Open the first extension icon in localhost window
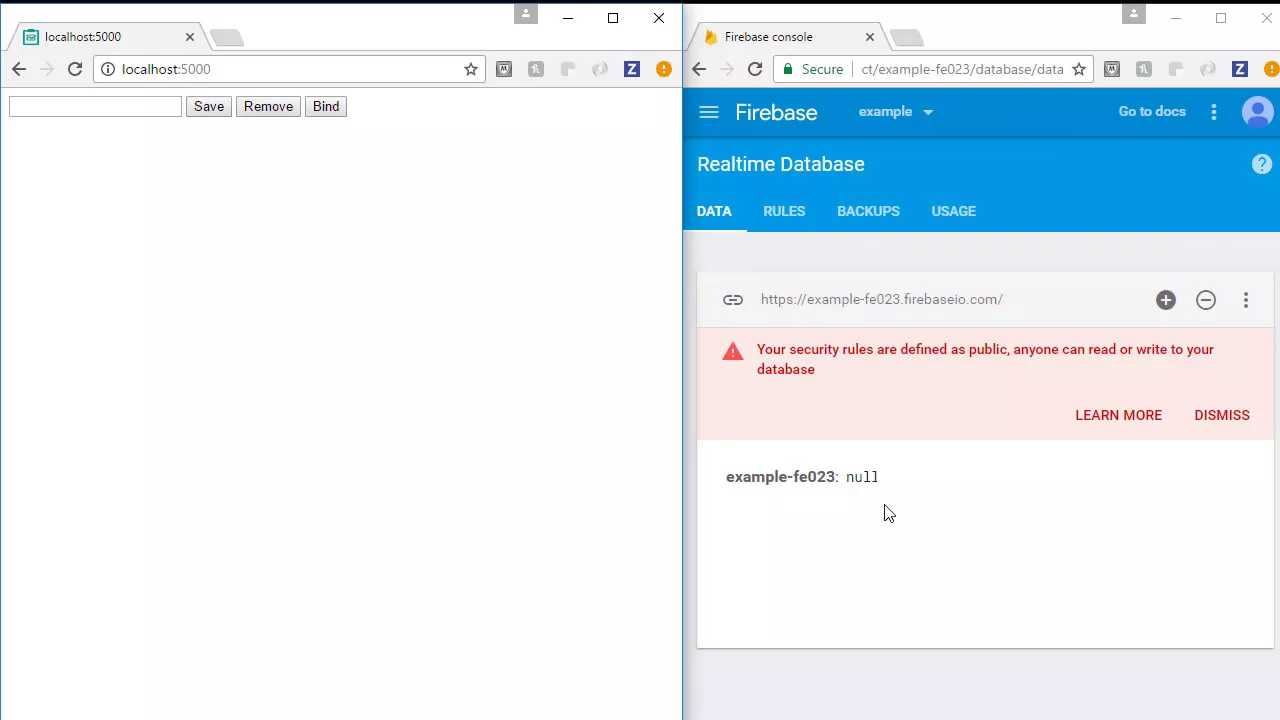 (504, 69)
